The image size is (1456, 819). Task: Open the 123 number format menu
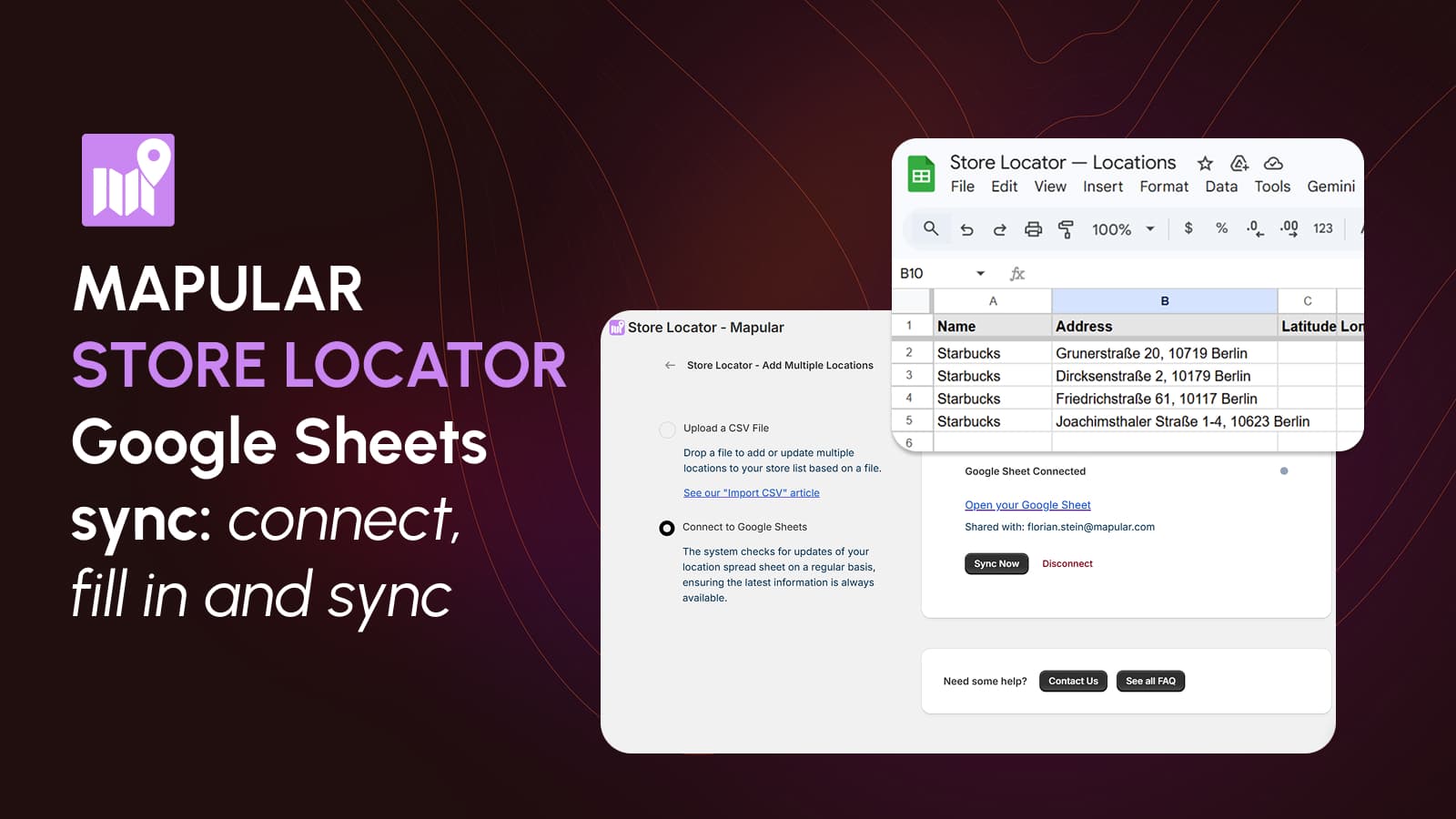(x=1323, y=228)
